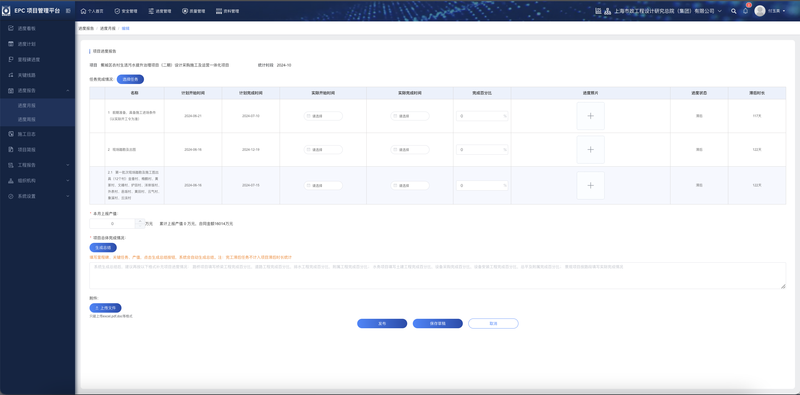Image resolution: width=800 pixels, height=395 pixels.
Task: Open actual start date picker for first row
Action: click(x=323, y=116)
